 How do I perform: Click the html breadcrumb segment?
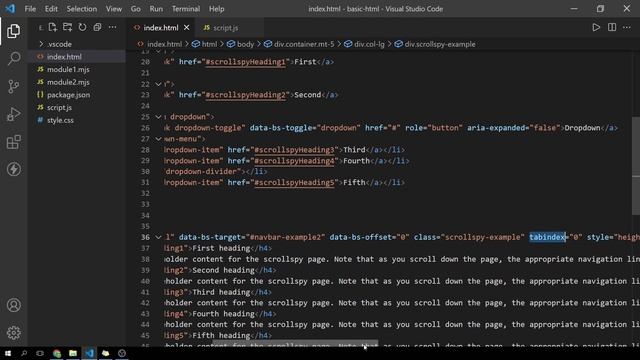click(x=209, y=44)
